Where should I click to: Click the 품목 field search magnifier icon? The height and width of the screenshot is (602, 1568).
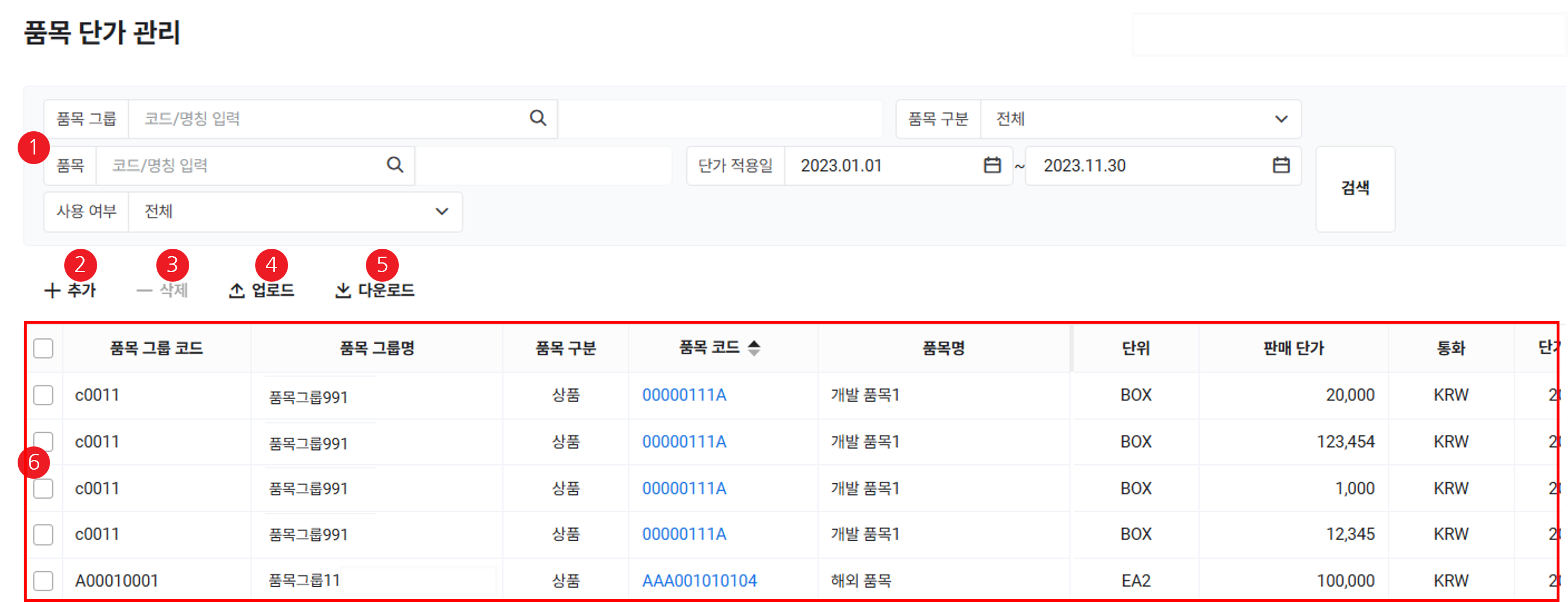point(395,165)
